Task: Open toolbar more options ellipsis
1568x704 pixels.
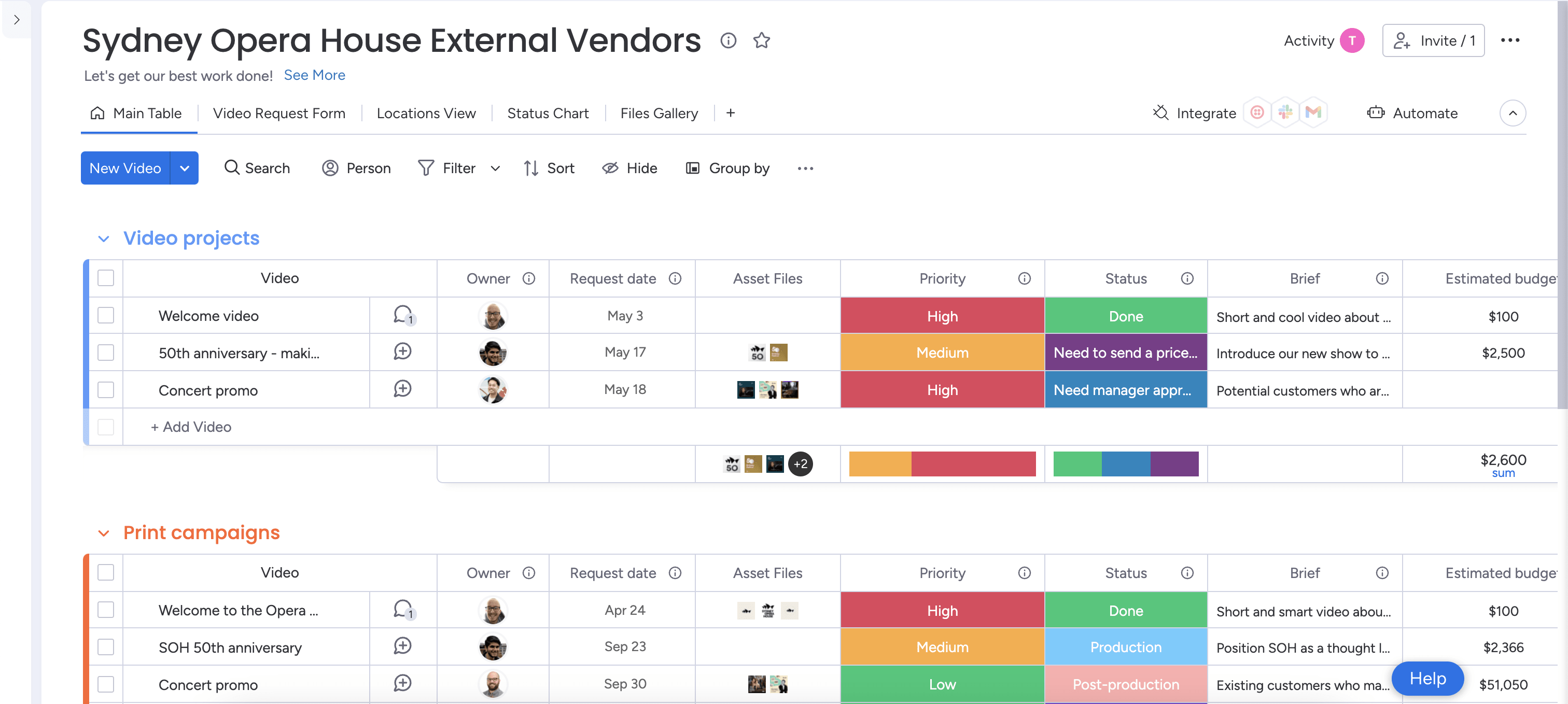Action: (x=805, y=168)
